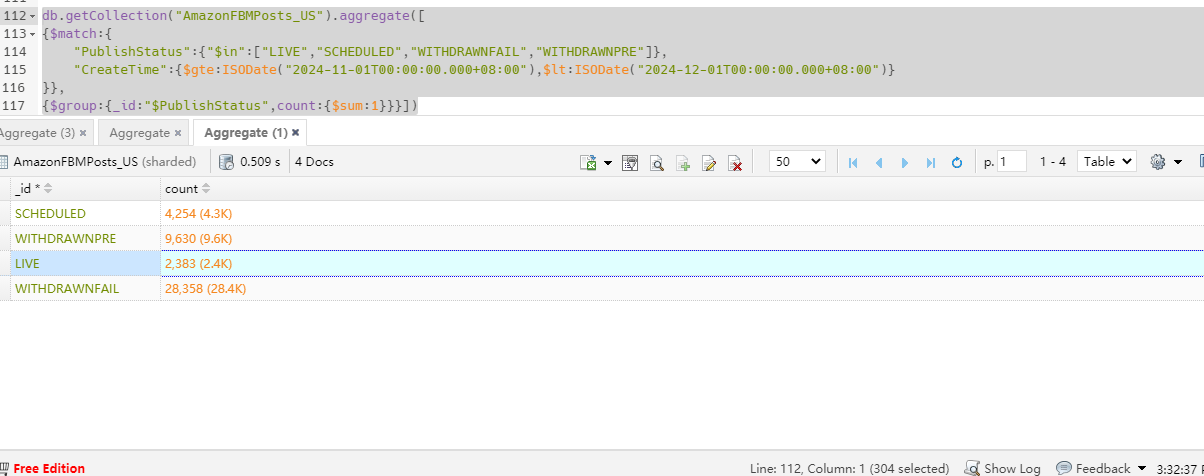Click the page number input field
The image size is (1204, 476).
1012,161
